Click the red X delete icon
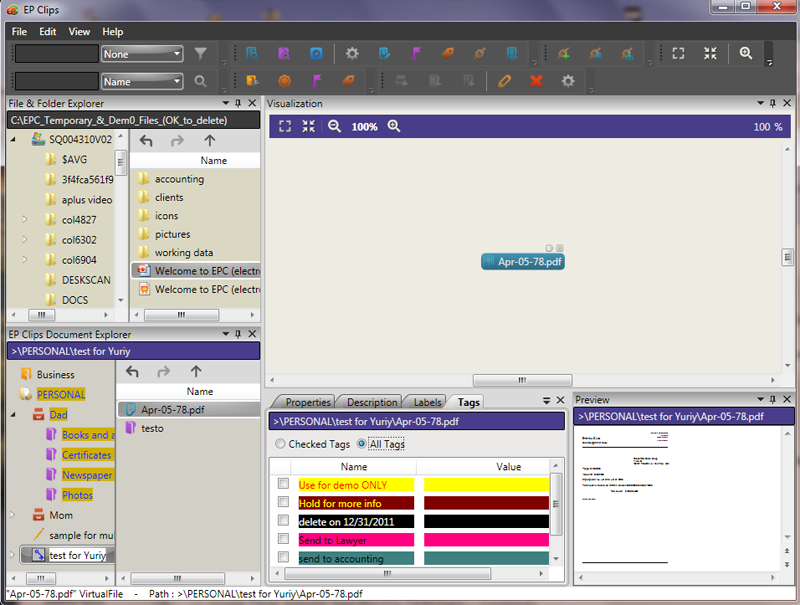800x605 pixels. pyautogui.click(x=537, y=81)
